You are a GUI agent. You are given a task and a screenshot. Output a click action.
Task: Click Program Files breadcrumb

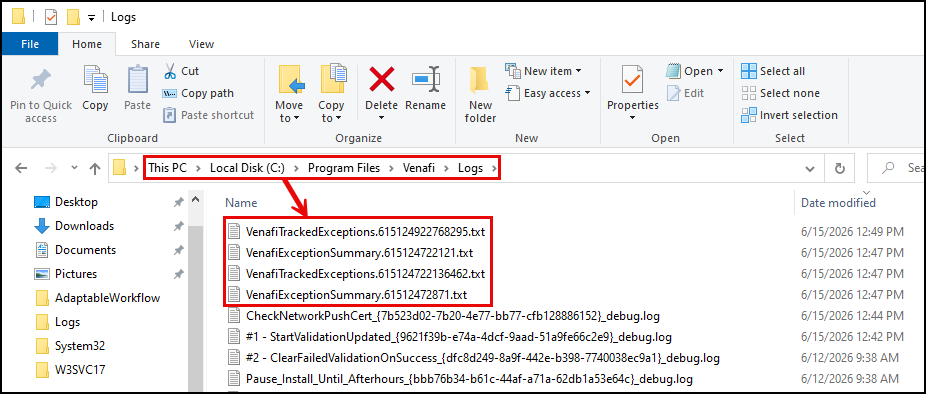pyautogui.click(x=344, y=168)
